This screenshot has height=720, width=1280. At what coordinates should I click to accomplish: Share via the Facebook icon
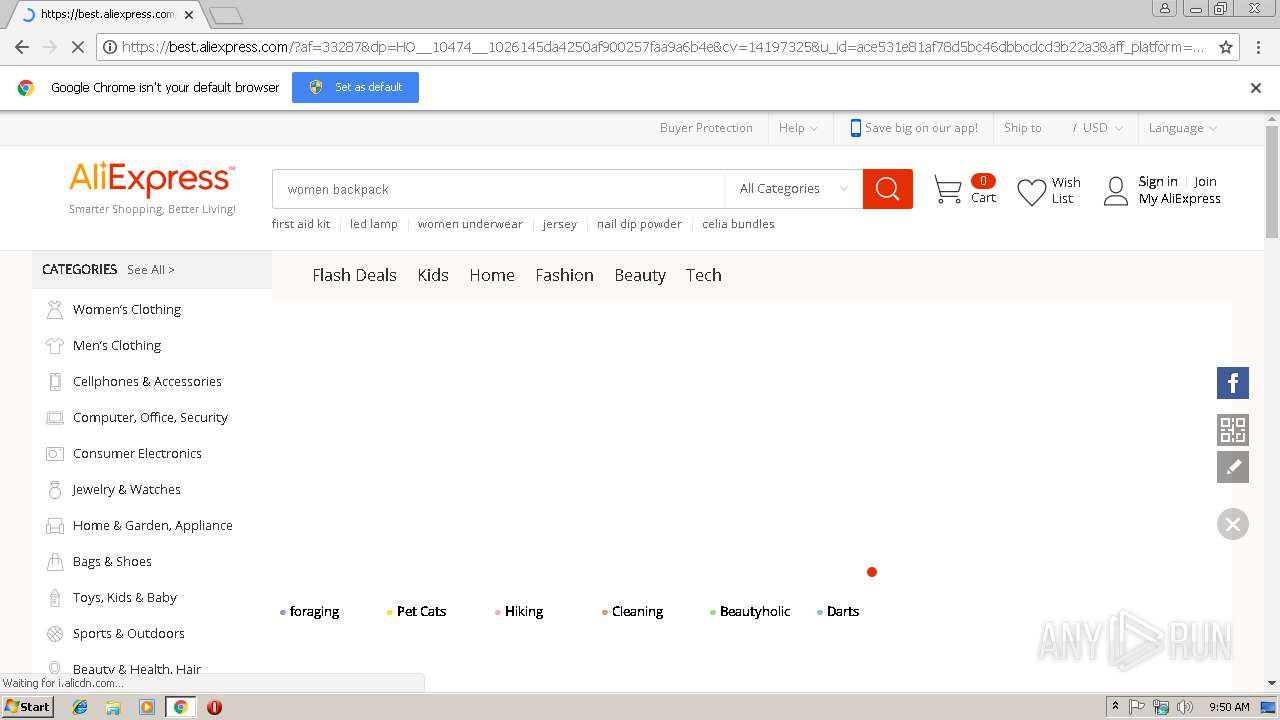[x=1233, y=383]
